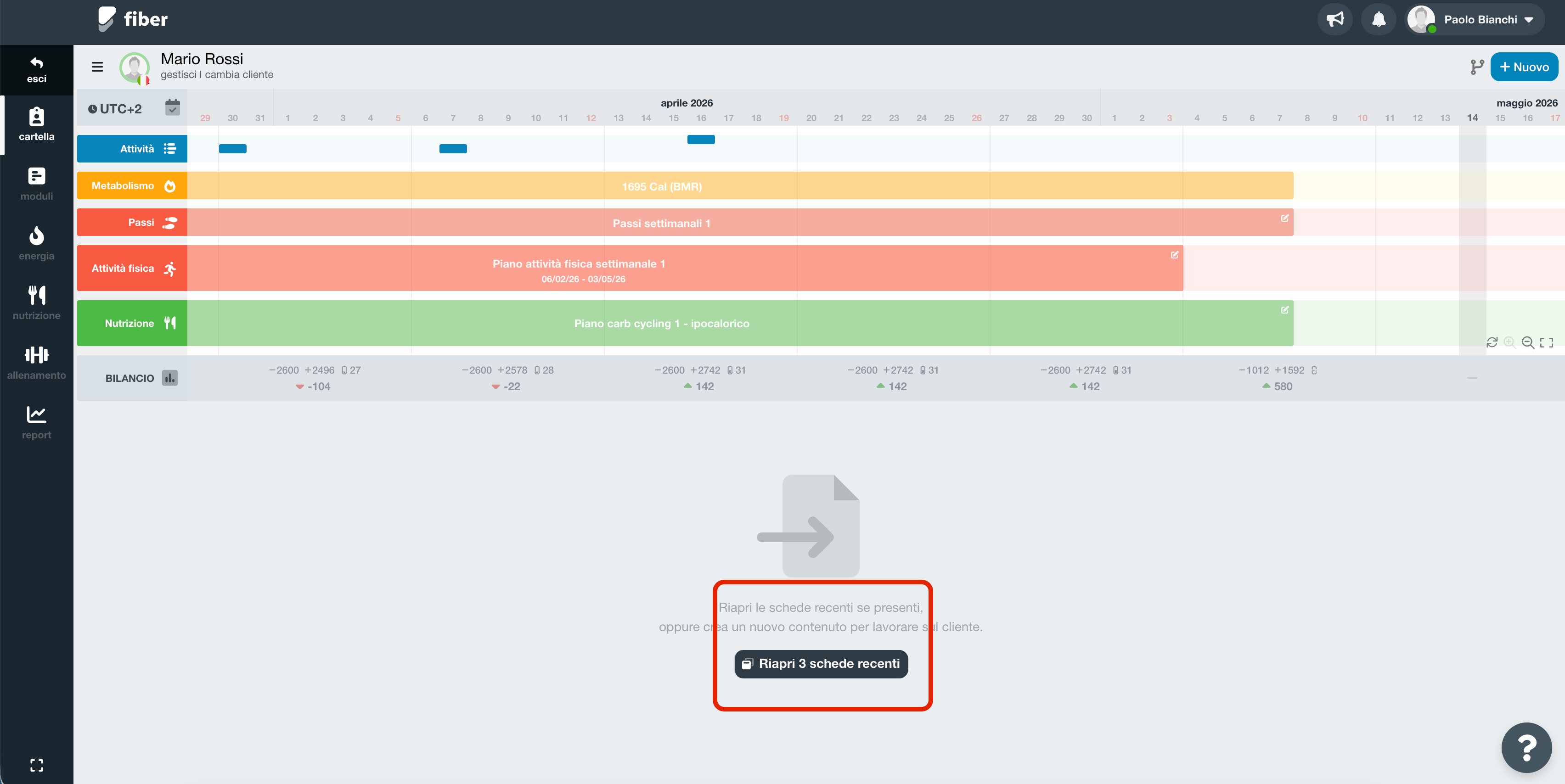Toggle sidebar fullscreen icon at bottom left
Image resolution: width=1565 pixels, height=784 pixels.
pyautogui.click(x=36, y=765)
